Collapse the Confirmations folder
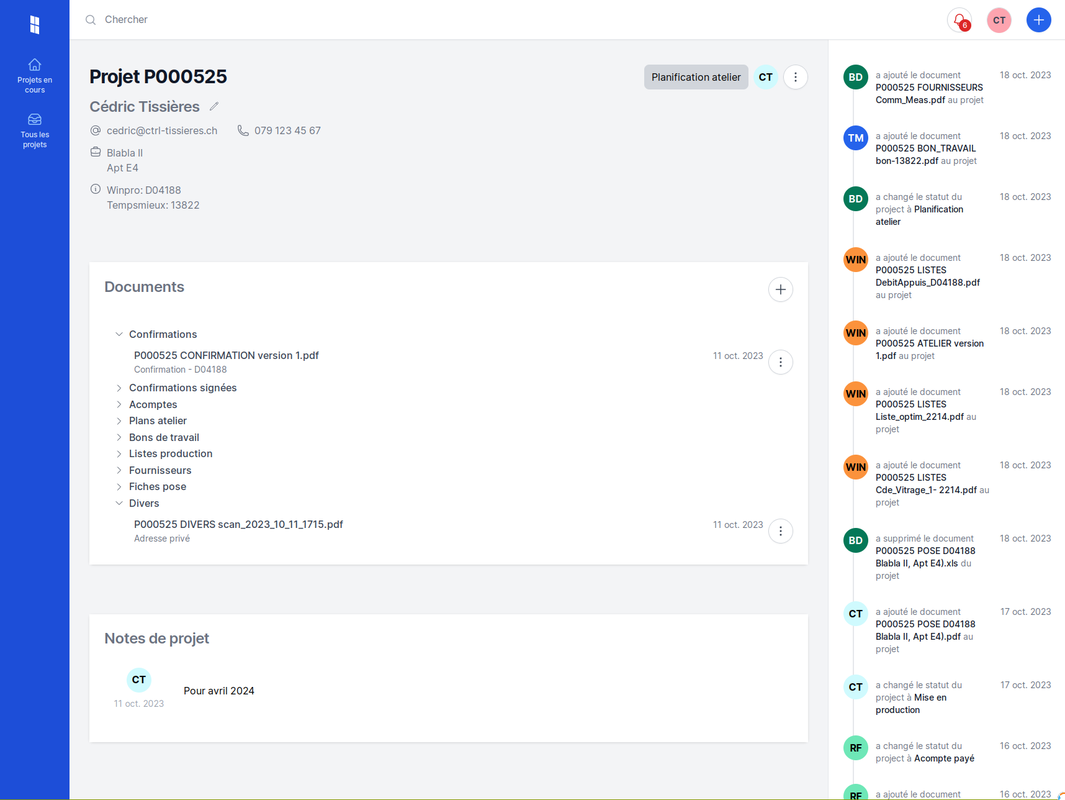The width and height of the screenshot is (1065, 800). 119,335
